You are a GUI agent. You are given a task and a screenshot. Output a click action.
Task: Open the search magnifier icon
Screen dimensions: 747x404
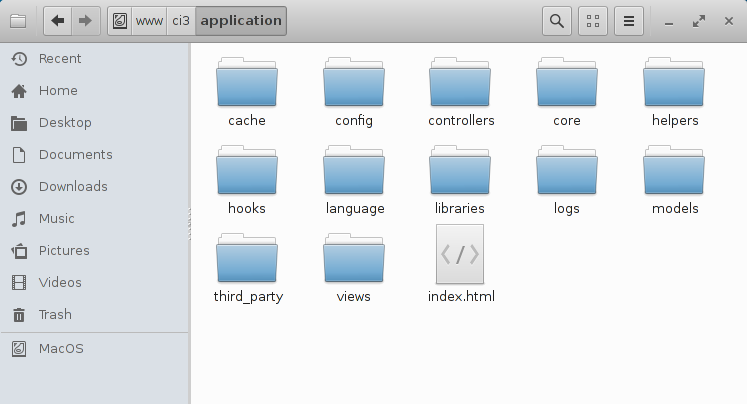[557, 20]
